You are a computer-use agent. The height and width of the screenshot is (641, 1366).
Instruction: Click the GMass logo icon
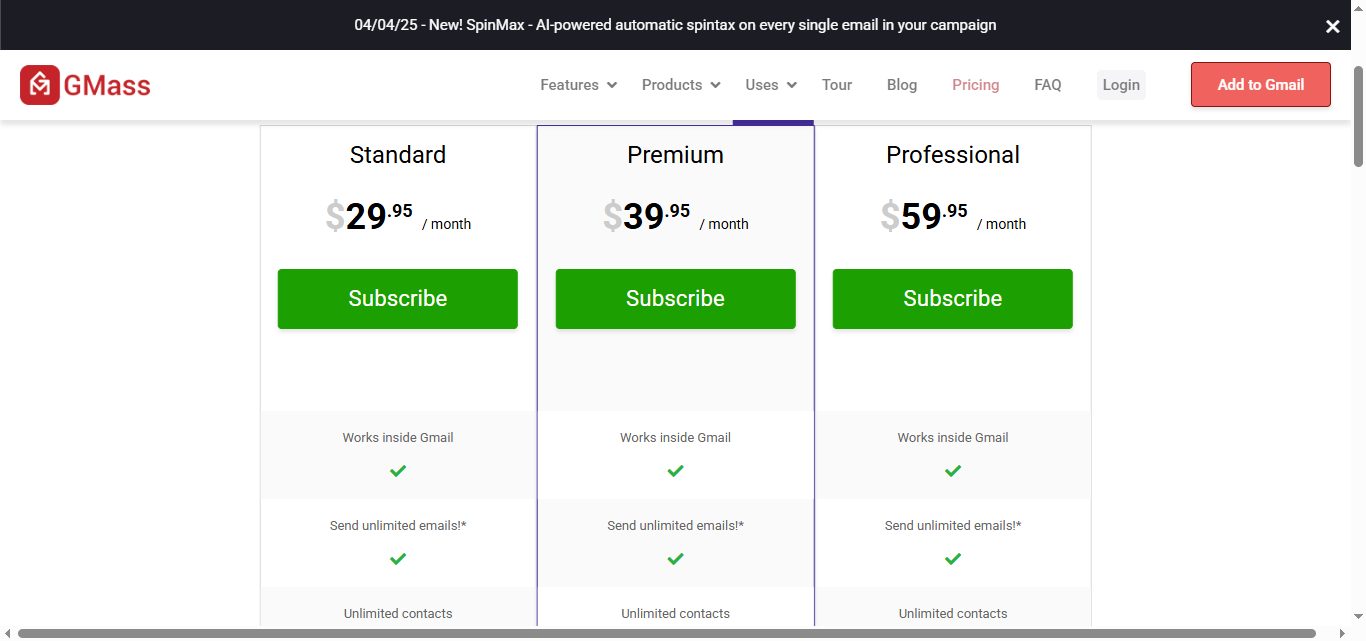pos(40,85)
